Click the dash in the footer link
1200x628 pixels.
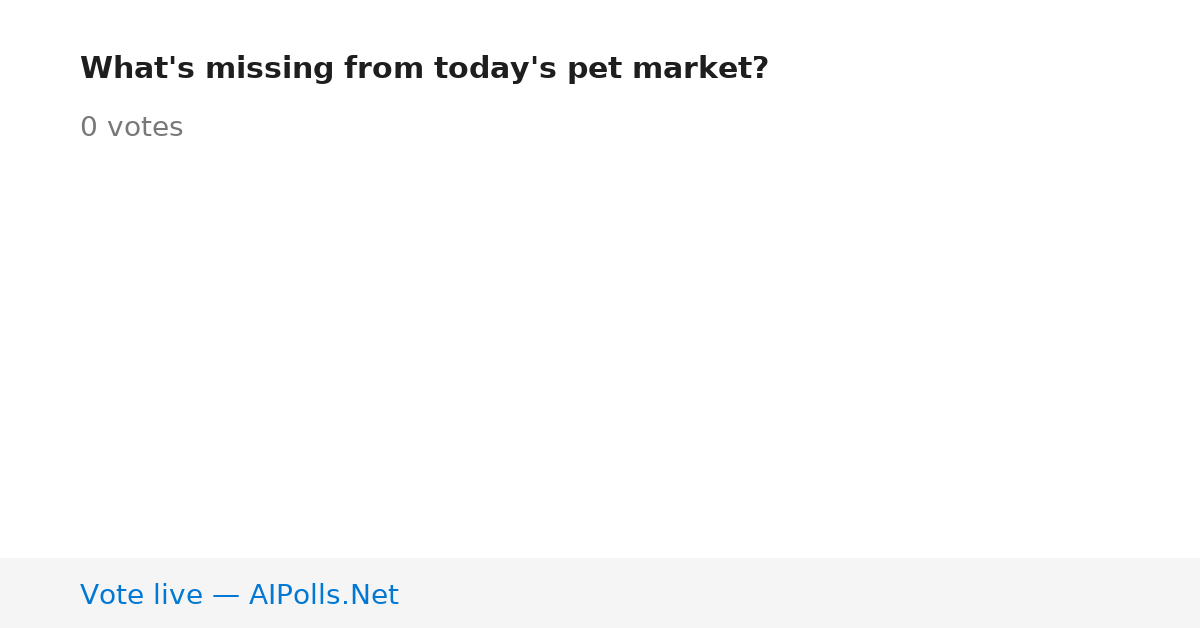(226, 596)
